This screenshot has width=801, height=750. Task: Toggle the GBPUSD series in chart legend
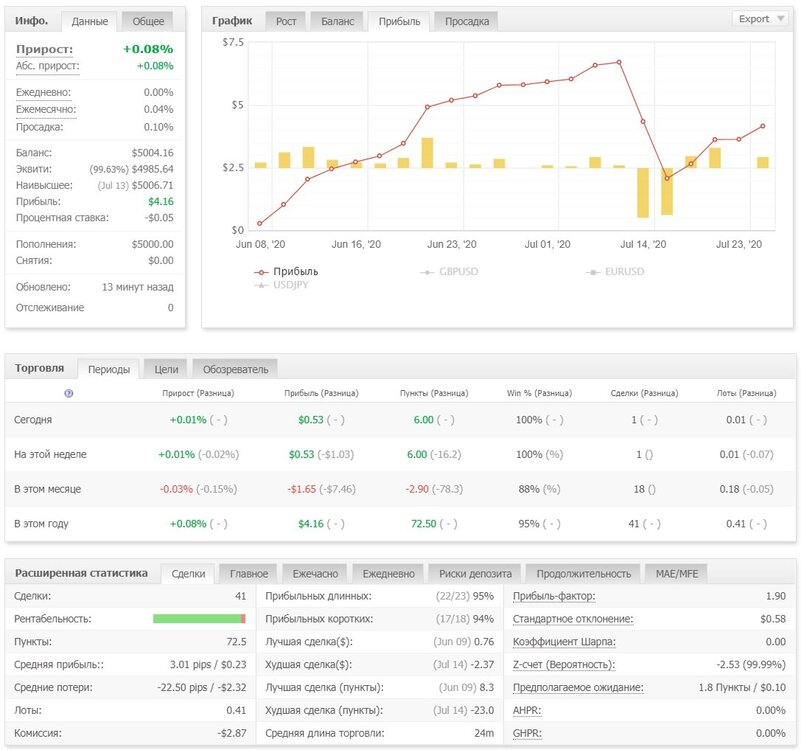449,271
